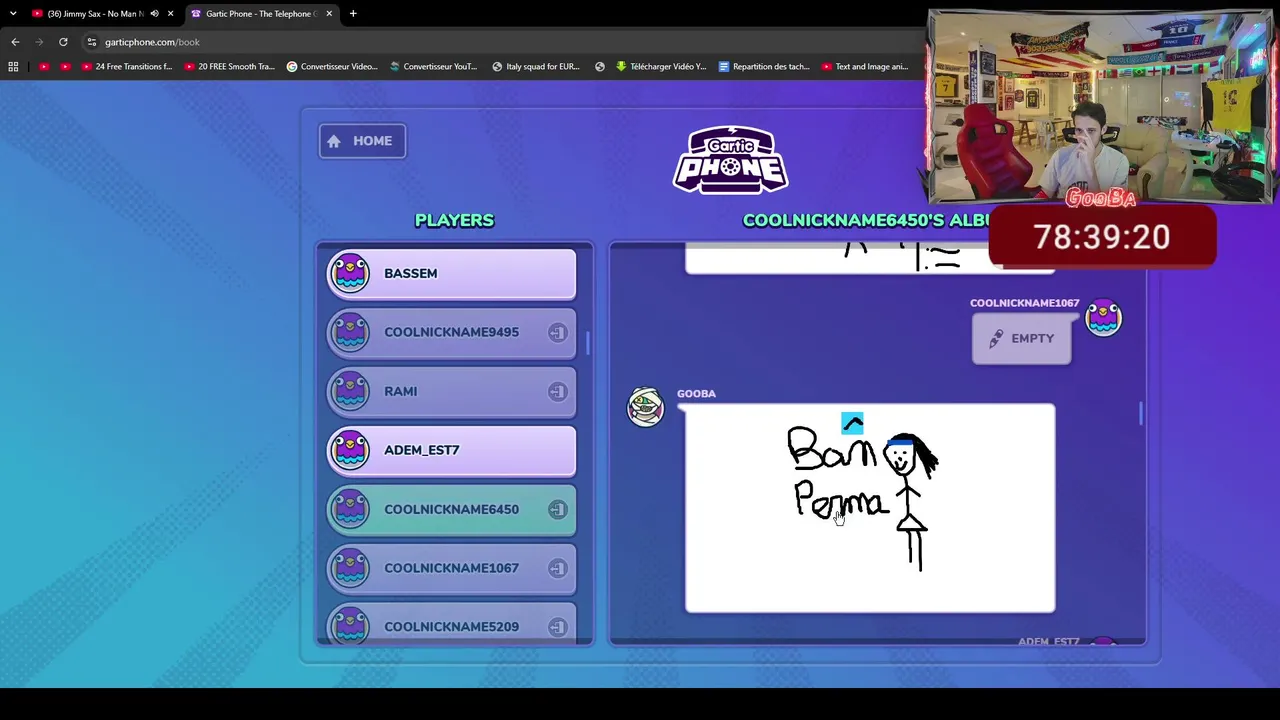The image size is (1280, 720).
Task: Click BASSEM's bird avatar
Action: pos(350,273)
